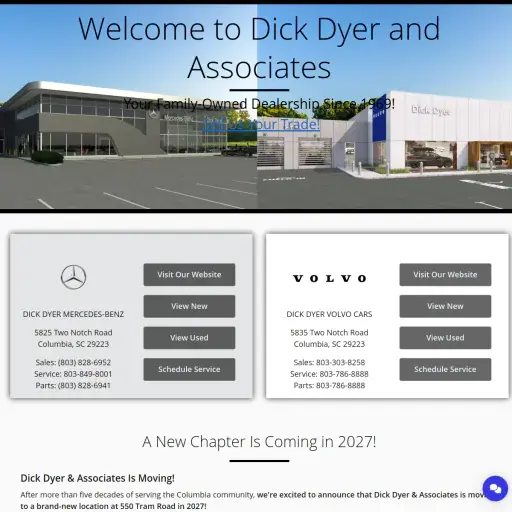
Task: Schedule service at Dick Dyer Mercedes-Benz
Action: [x=189, y=369]
